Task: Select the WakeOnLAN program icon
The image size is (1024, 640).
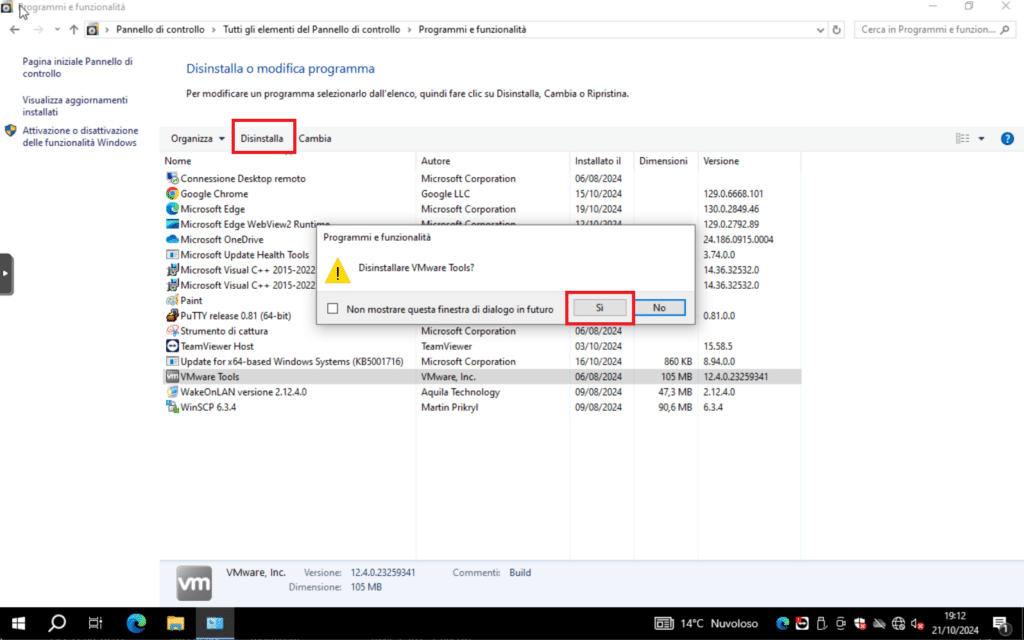Action: pos(172,392)
